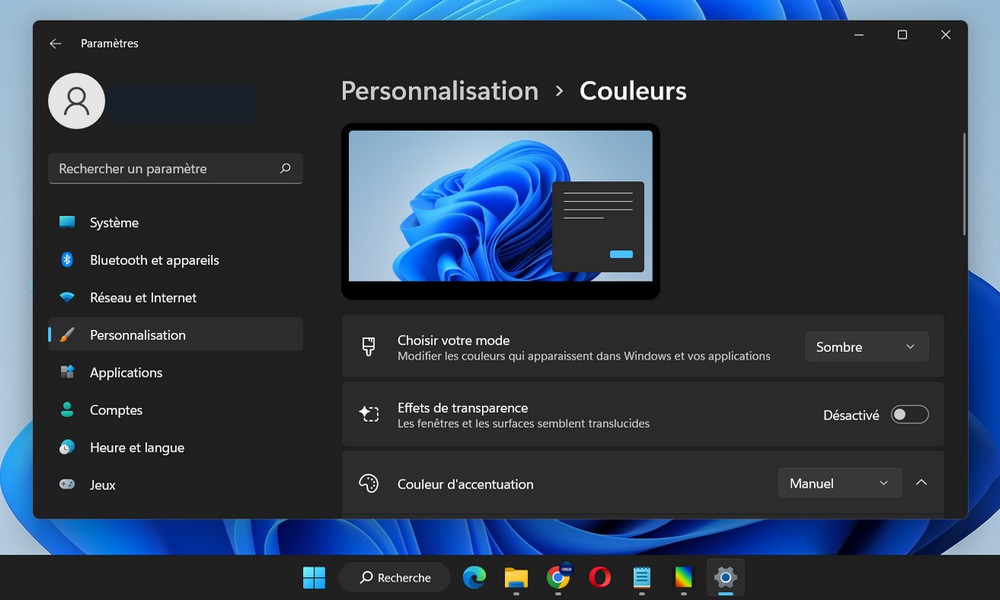Image resolution: width=1000 pixels, height=600 pixels.
Task: Click the Effets de transparence label
Action: pos(462,408)
